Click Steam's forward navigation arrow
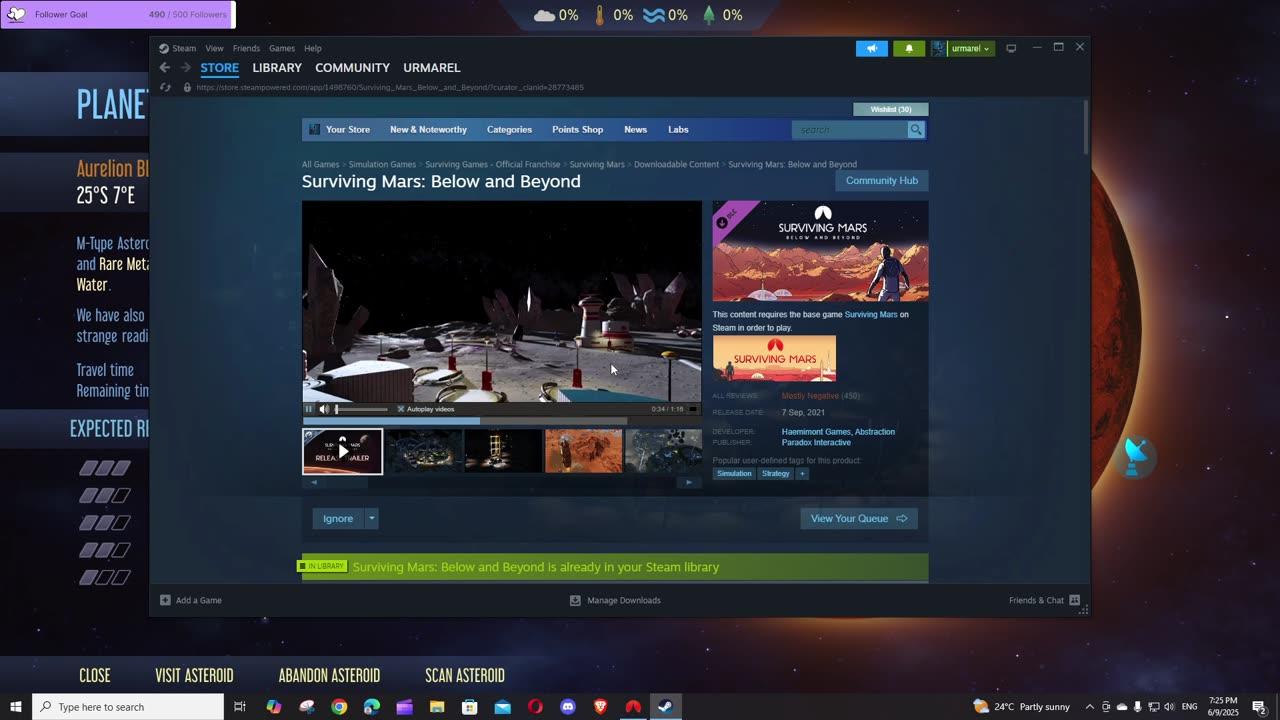Screen dimensions: 1280x720 tap(185, 68)
